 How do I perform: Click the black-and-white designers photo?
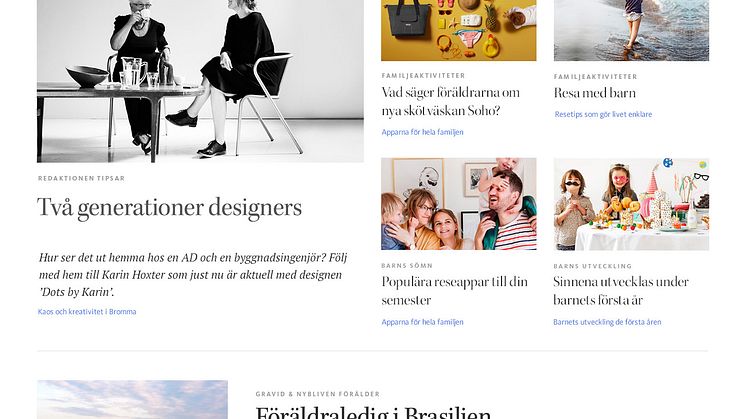tap(200, 81)
